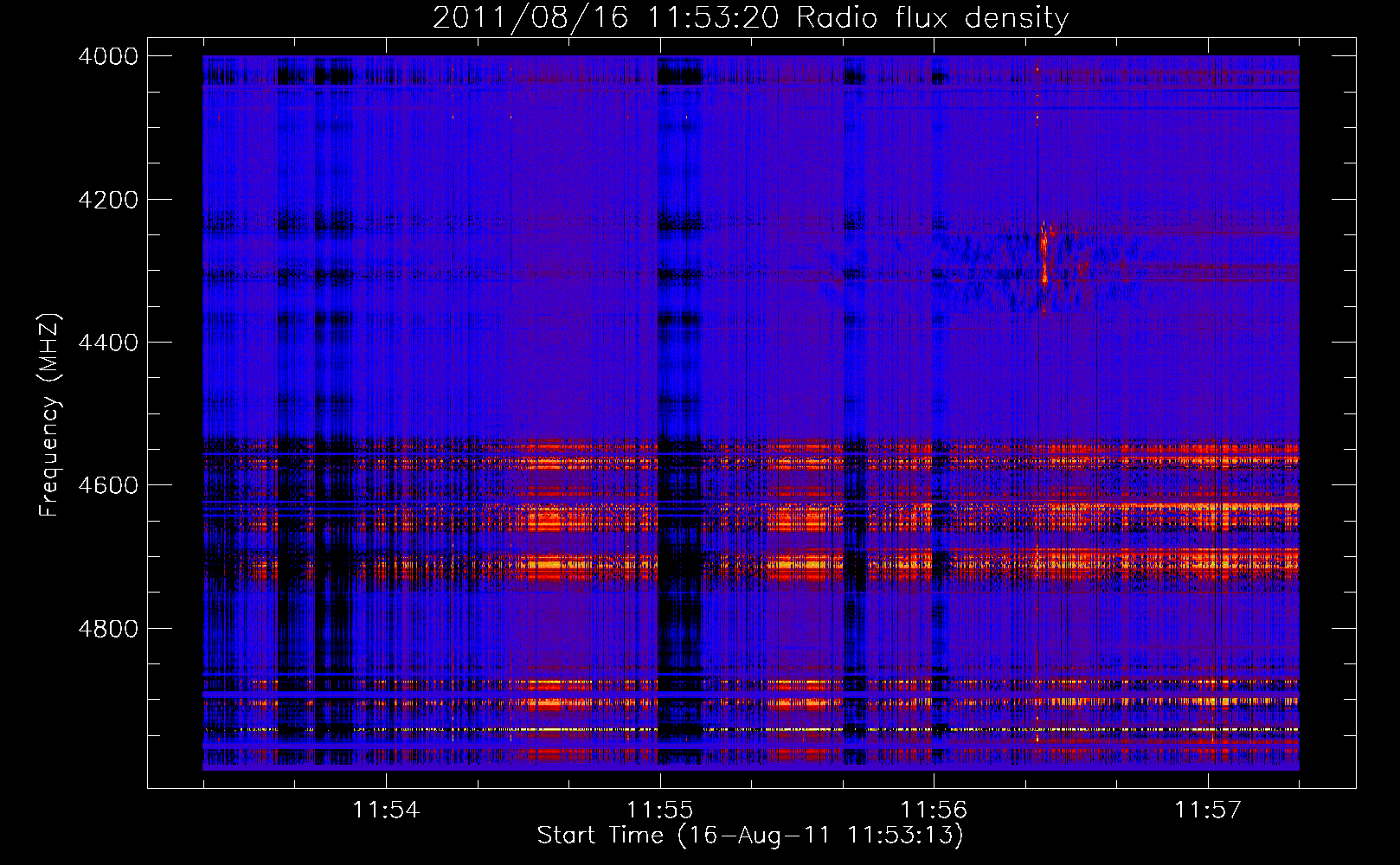
Task: Click the 11:54 time tick label
Action: click(x=386, y=811)
